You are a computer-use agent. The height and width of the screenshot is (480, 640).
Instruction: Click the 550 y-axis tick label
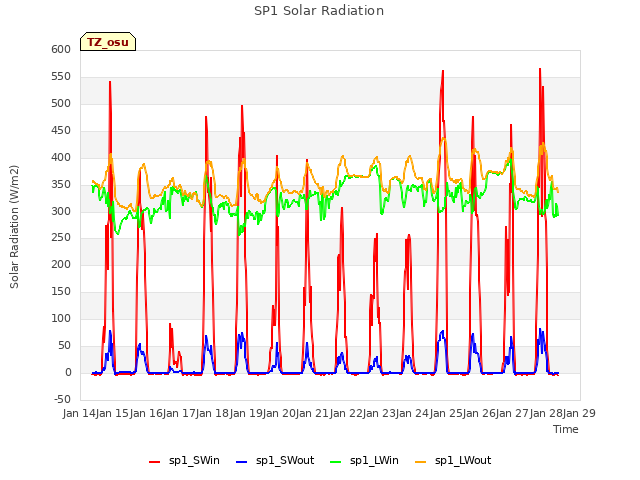click(61, 77)
